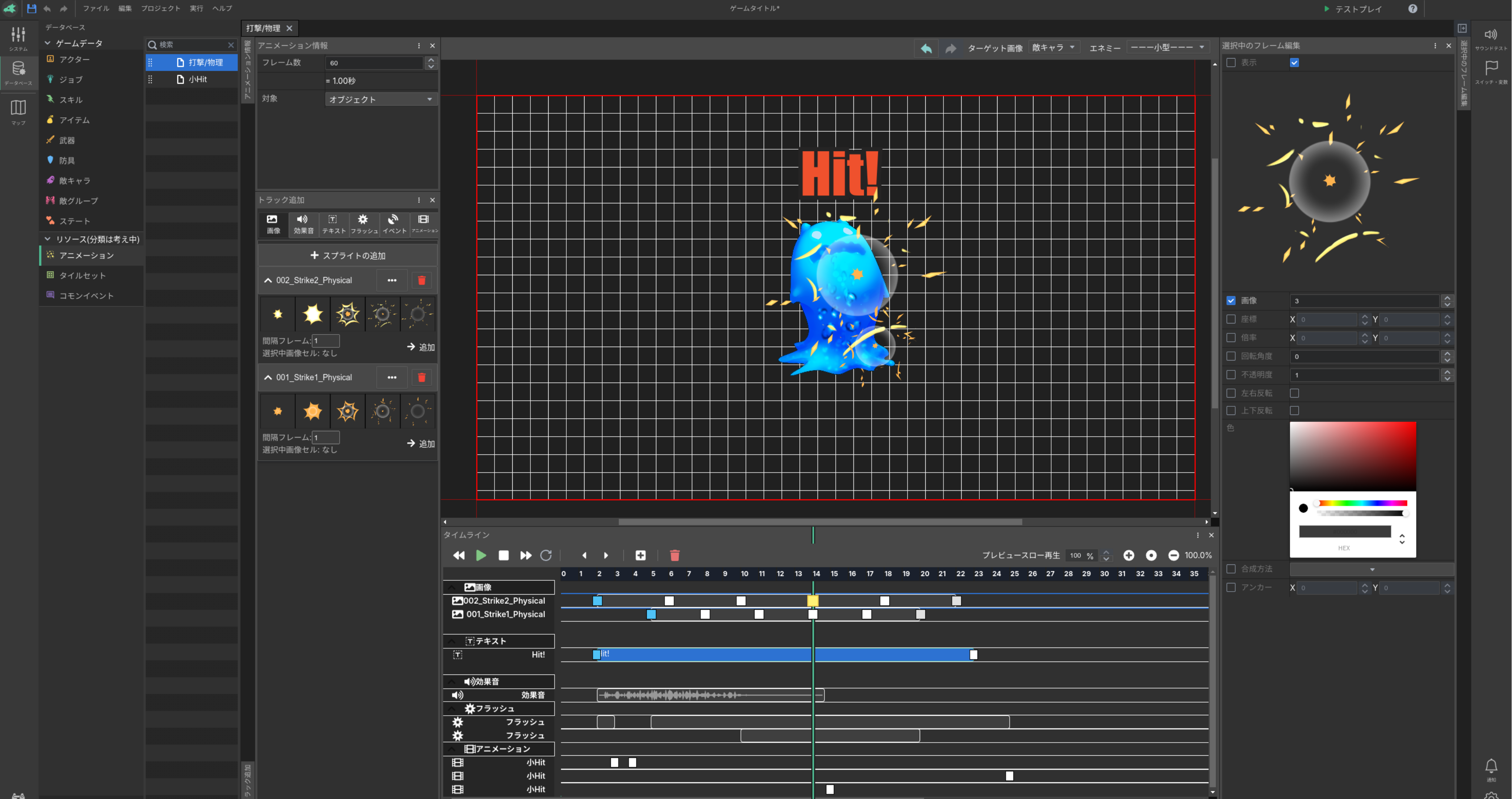Add a flash track with フラッシュ icon
The width and height of the screenshot is (1512, 799).
click(x=363, y=224)
